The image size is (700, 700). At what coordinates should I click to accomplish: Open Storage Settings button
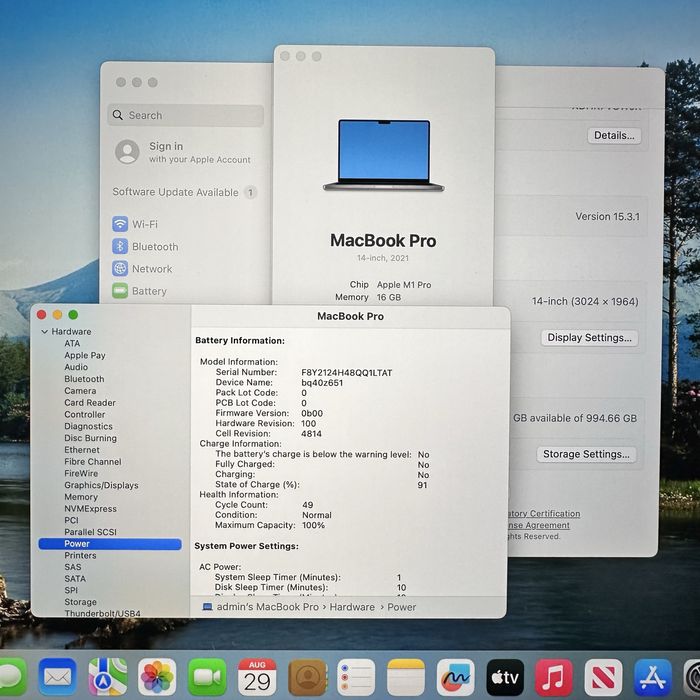(x=586, y=454)
